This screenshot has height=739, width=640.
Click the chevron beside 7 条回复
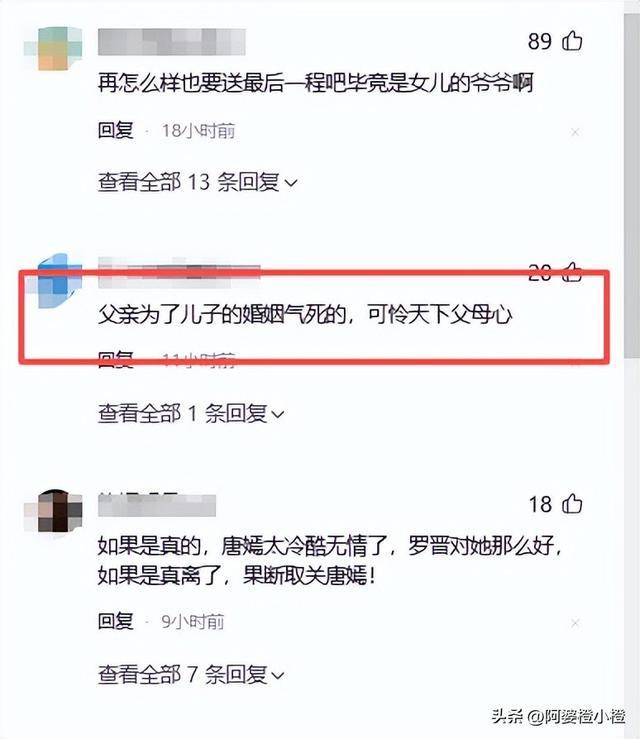[279, 676]
